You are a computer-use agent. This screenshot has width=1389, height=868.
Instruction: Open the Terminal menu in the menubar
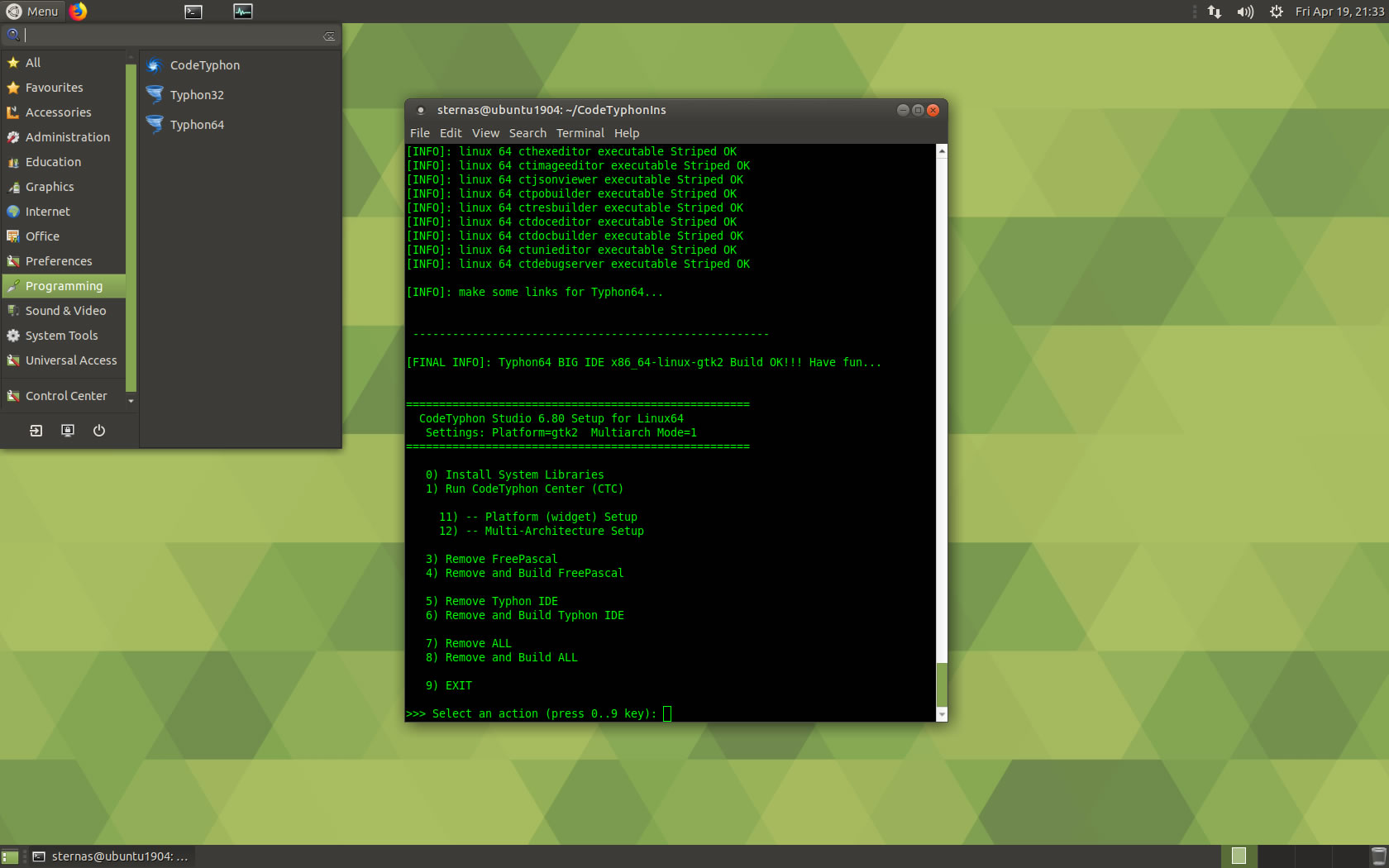580,133
